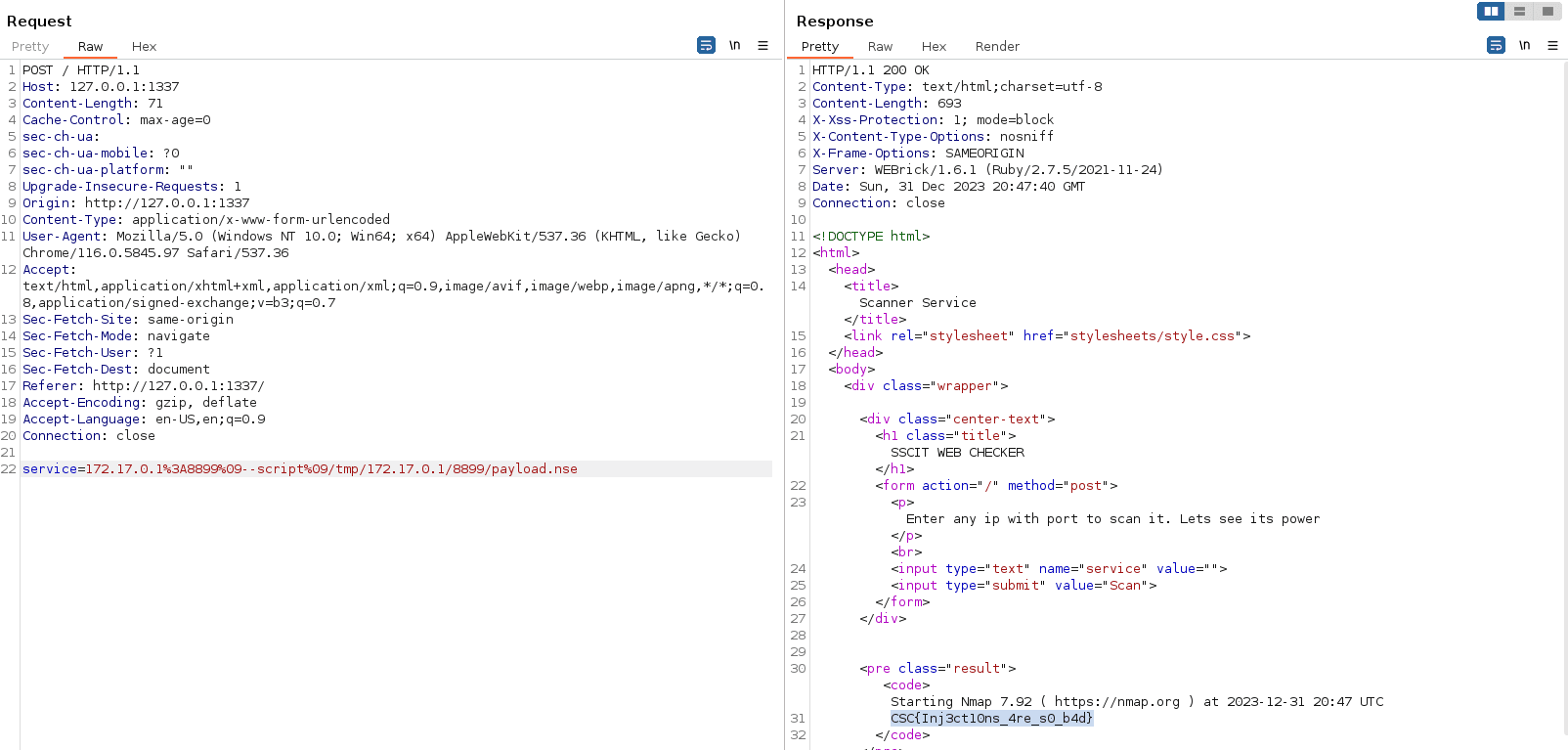This screenshot has height=750, width=1568.
Task: Open the Response Render tab
Action: (997, 46)
